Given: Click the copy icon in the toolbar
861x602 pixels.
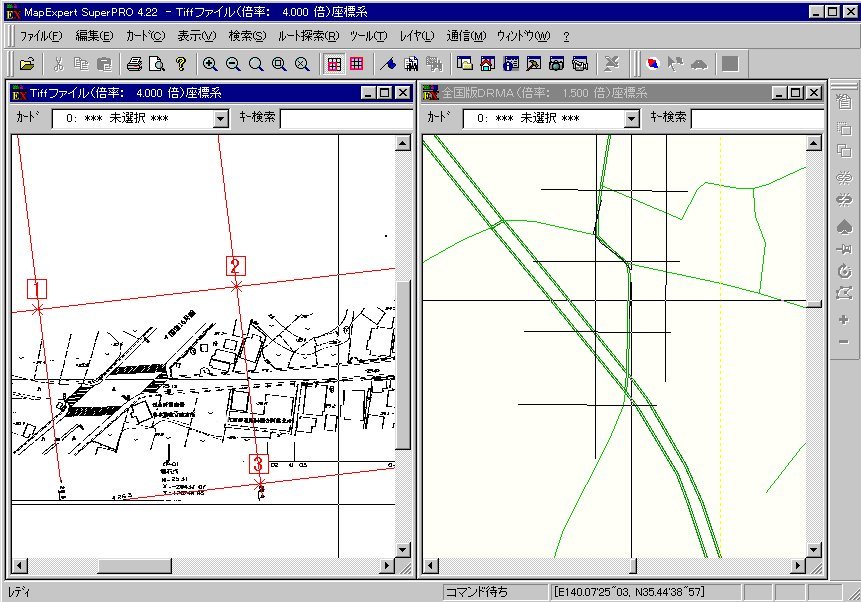Looking at the screenshot, I should point(81,64).
